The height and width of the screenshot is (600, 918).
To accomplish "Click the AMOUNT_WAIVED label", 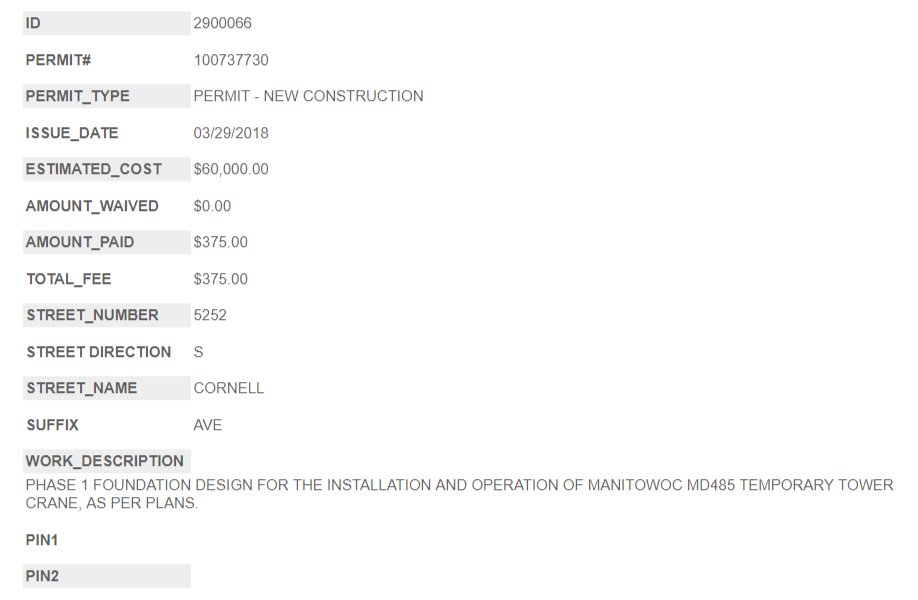I will [x=92, y=206].
